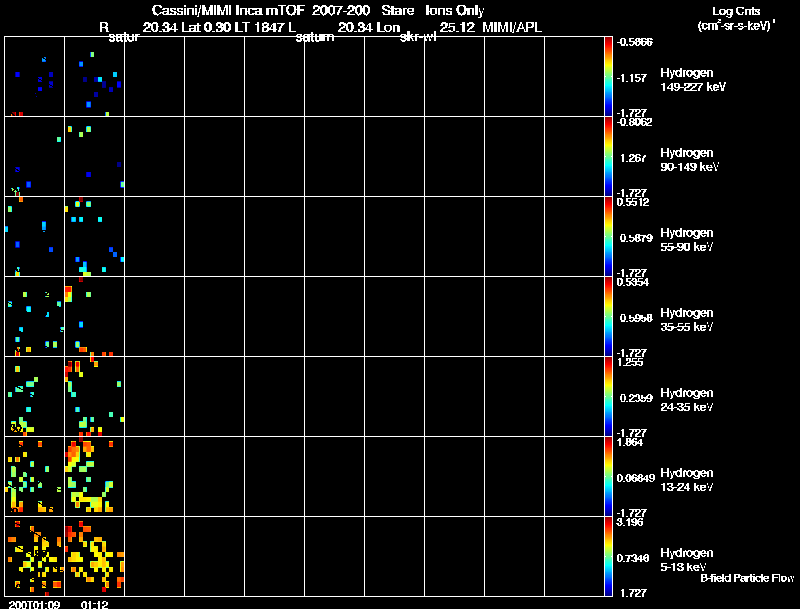
Task: Click the Hydrogen 90-149 keV label
Action: tap(689, 160)
